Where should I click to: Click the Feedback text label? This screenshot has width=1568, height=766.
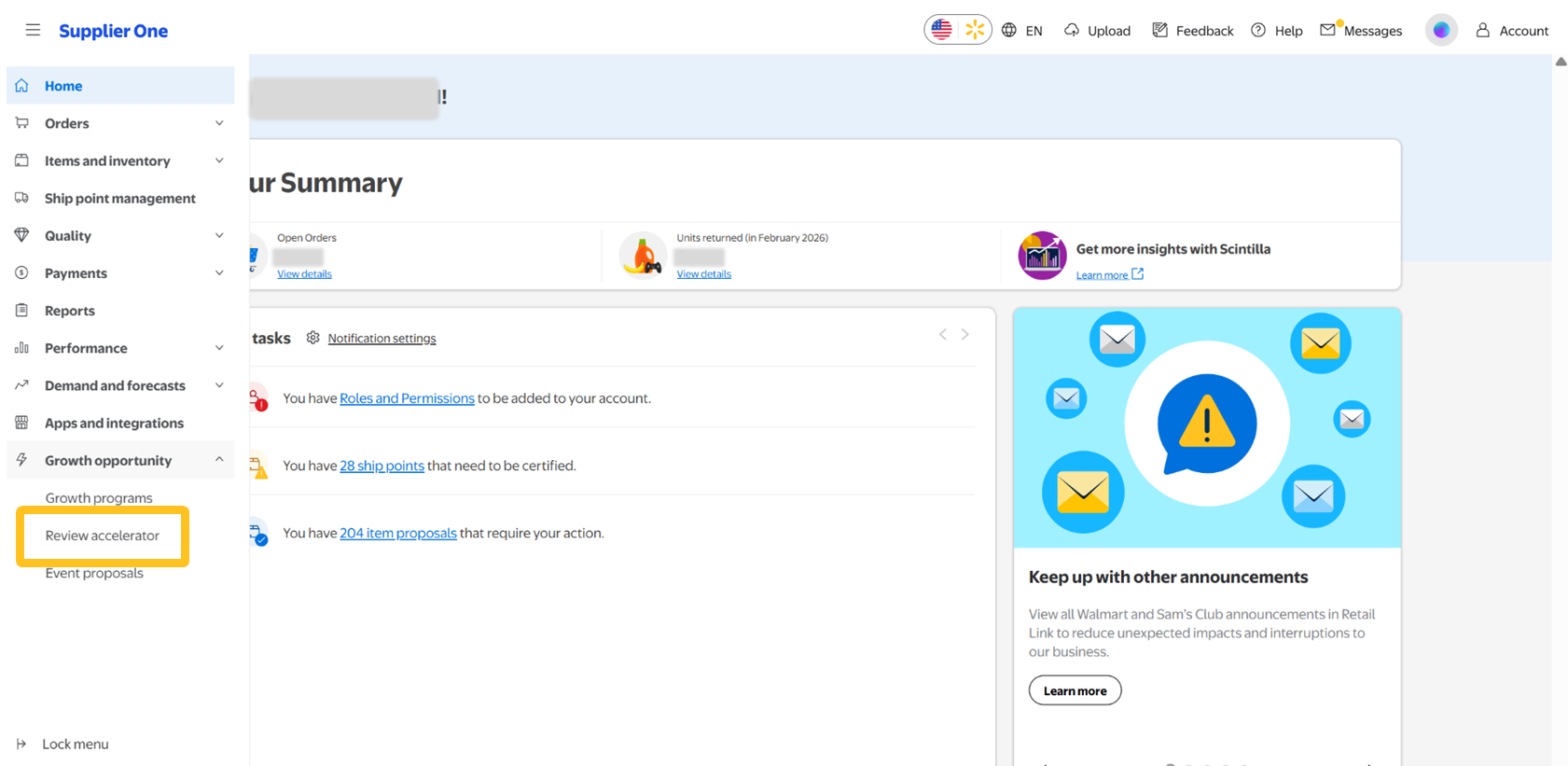(x=1204, y=31)
